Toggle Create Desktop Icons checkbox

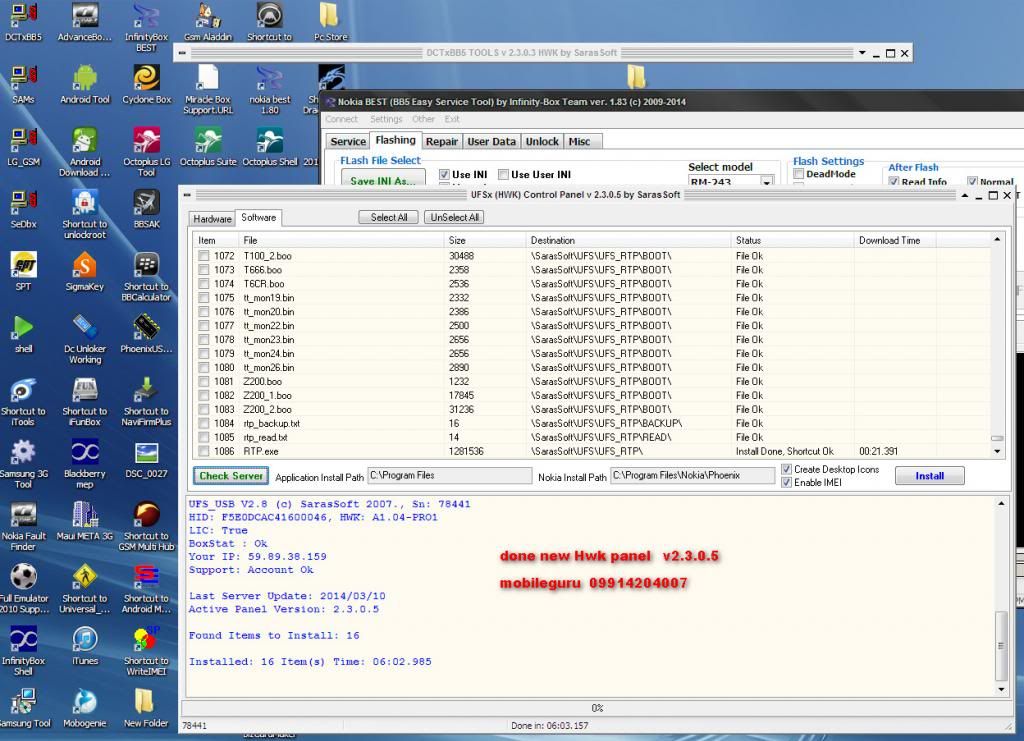point(786,469)
